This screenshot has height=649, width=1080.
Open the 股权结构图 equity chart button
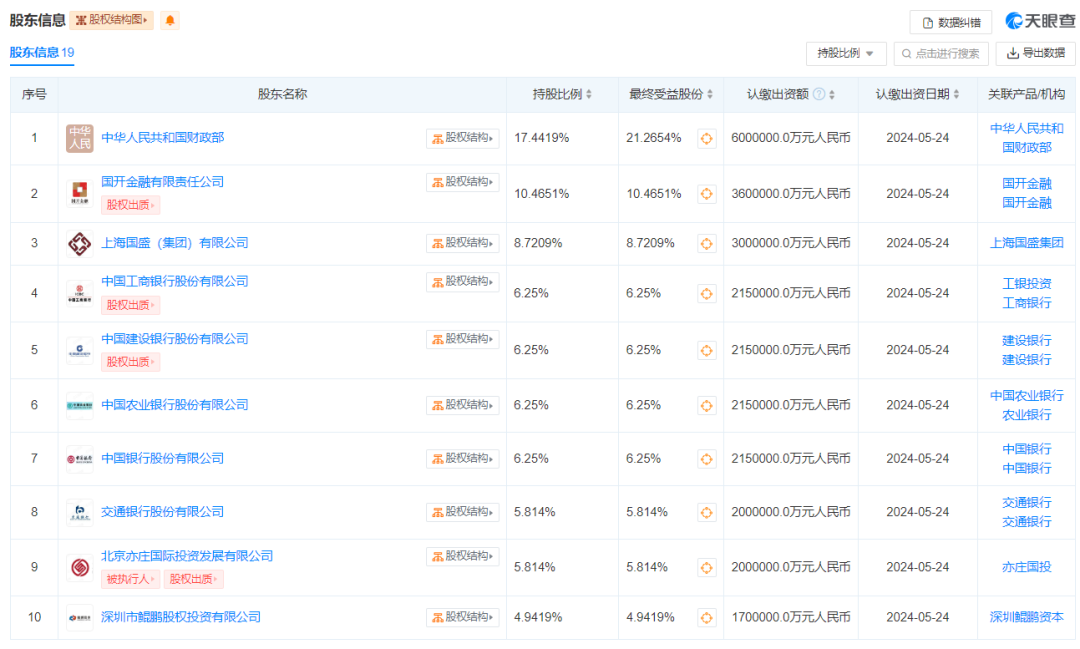click(x=112, y=20)
